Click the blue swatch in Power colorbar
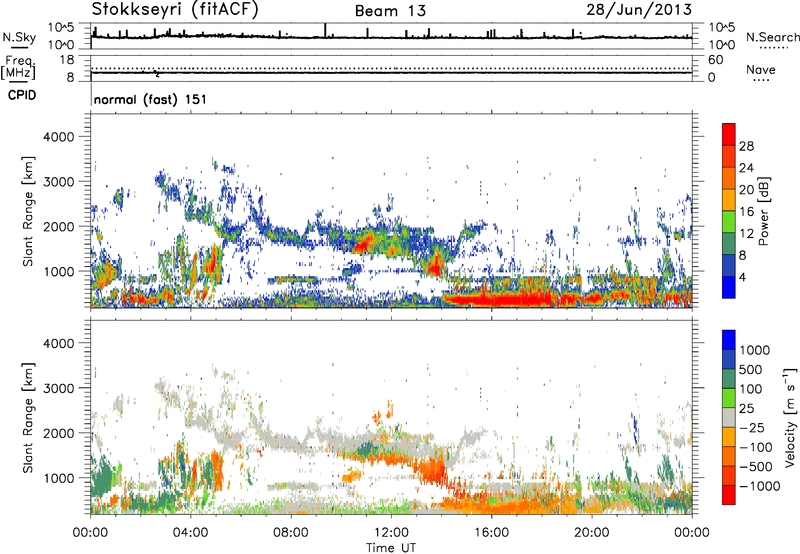The height and width of the screenshot is (554, 800). click(729, 287)
